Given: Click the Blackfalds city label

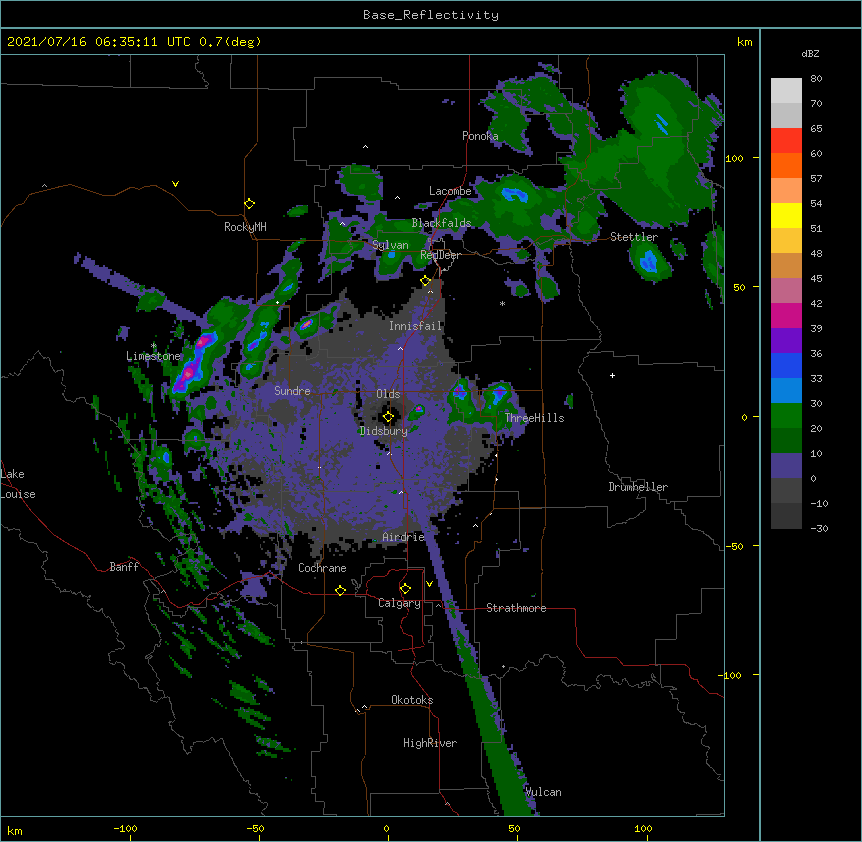Looking at the screenshot, I should click(x=441, y=223).
